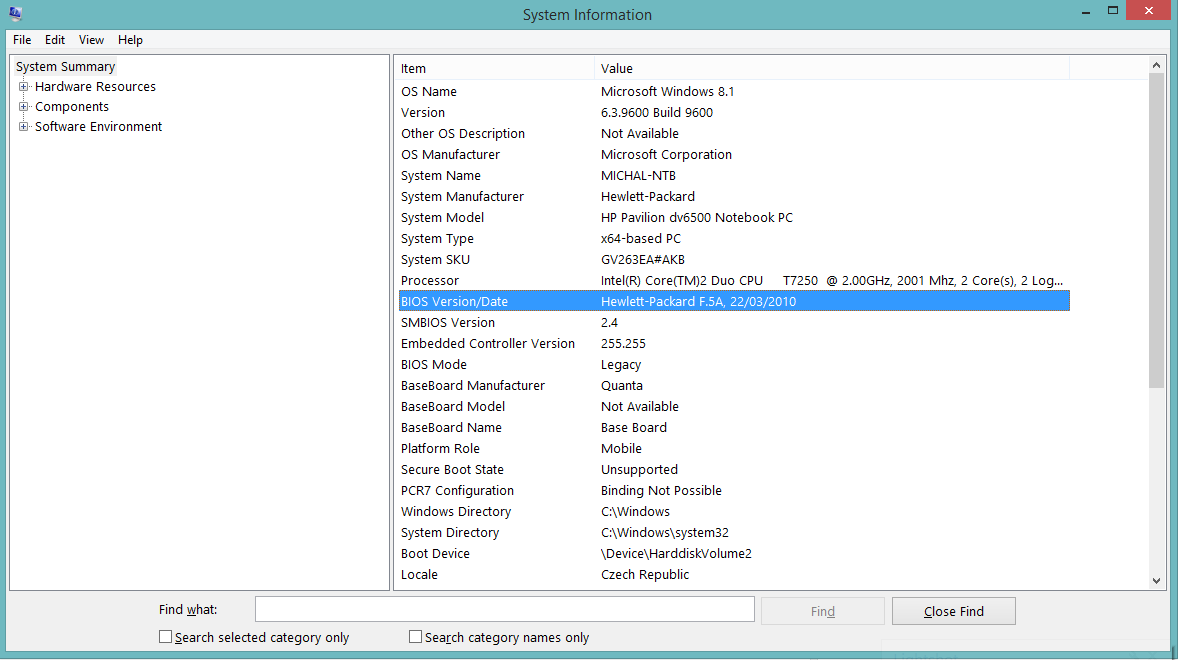Select the System Directory row
Screen dimensions: 1178x660
pyautogui.click(x=734, y=533)
